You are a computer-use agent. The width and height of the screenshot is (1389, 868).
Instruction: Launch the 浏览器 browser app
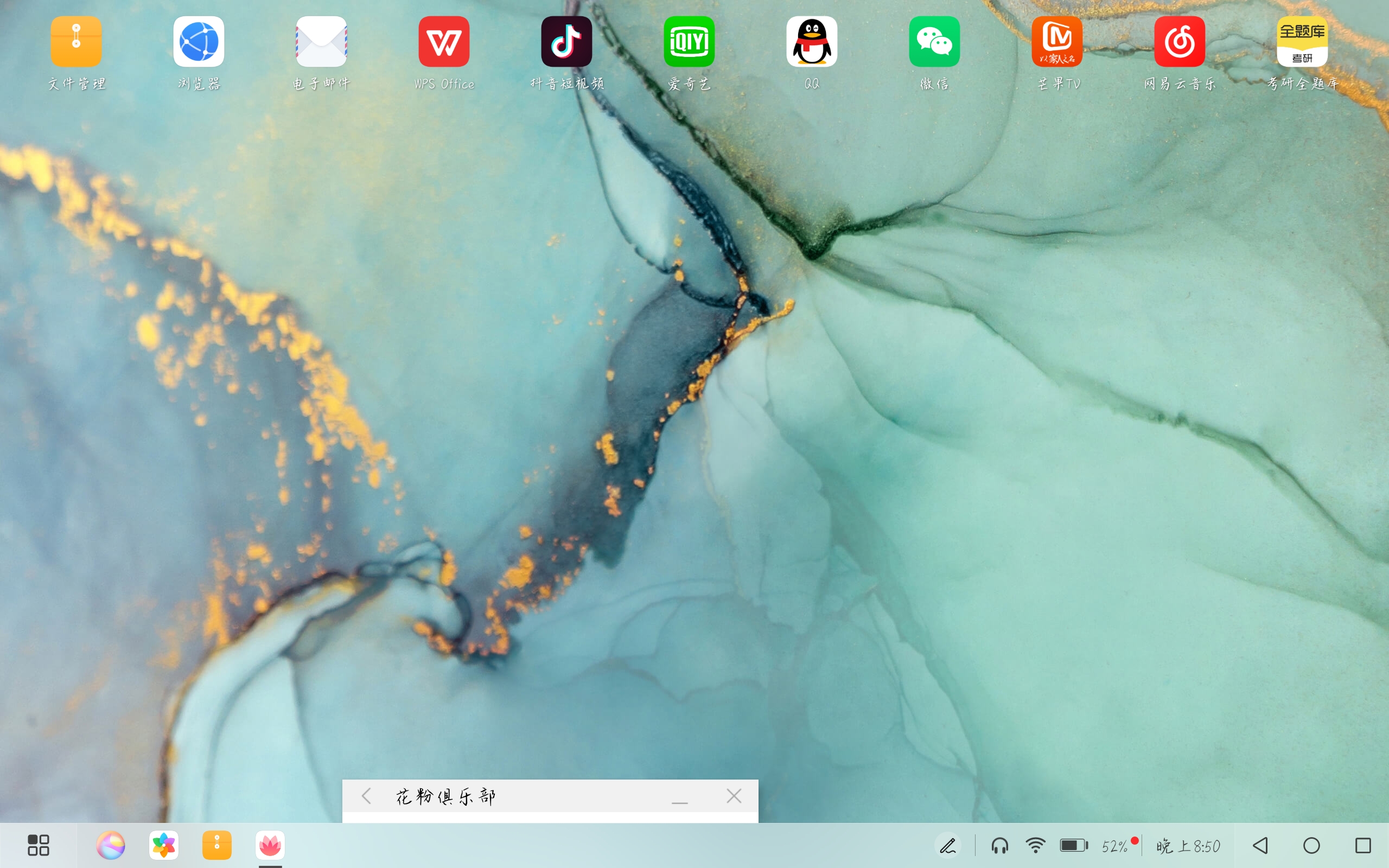pyautogui.click(x=199, y=42)
